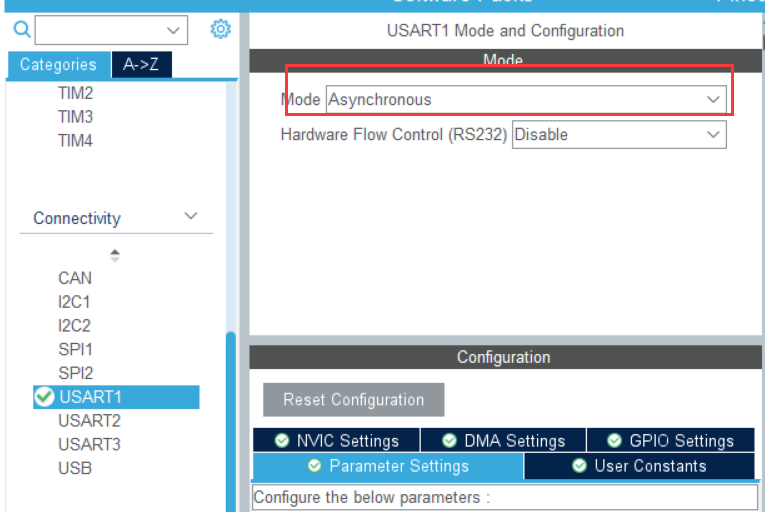Image resolution: width=765 pixels, height=512 pixels.
Task: Click the Configuration section header
Action: click(505, 357)
